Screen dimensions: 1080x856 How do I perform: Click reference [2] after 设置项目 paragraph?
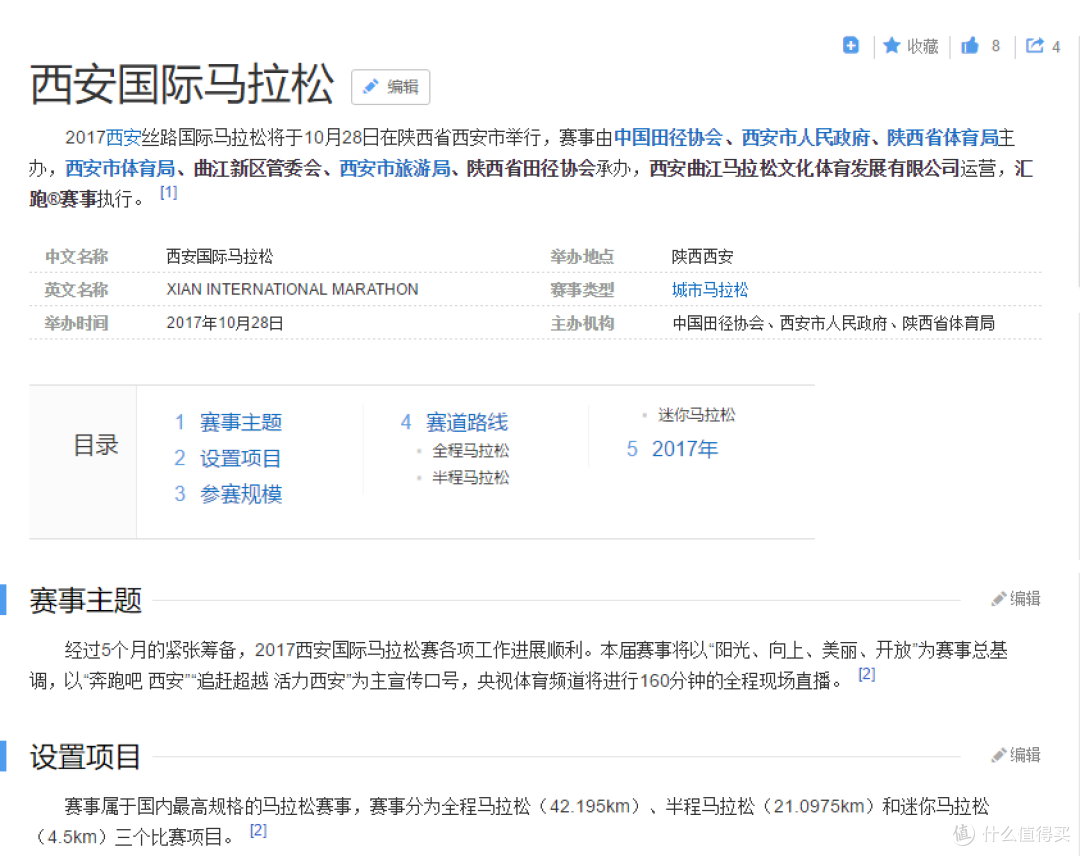pyautogui.click(x=258, y=830)
